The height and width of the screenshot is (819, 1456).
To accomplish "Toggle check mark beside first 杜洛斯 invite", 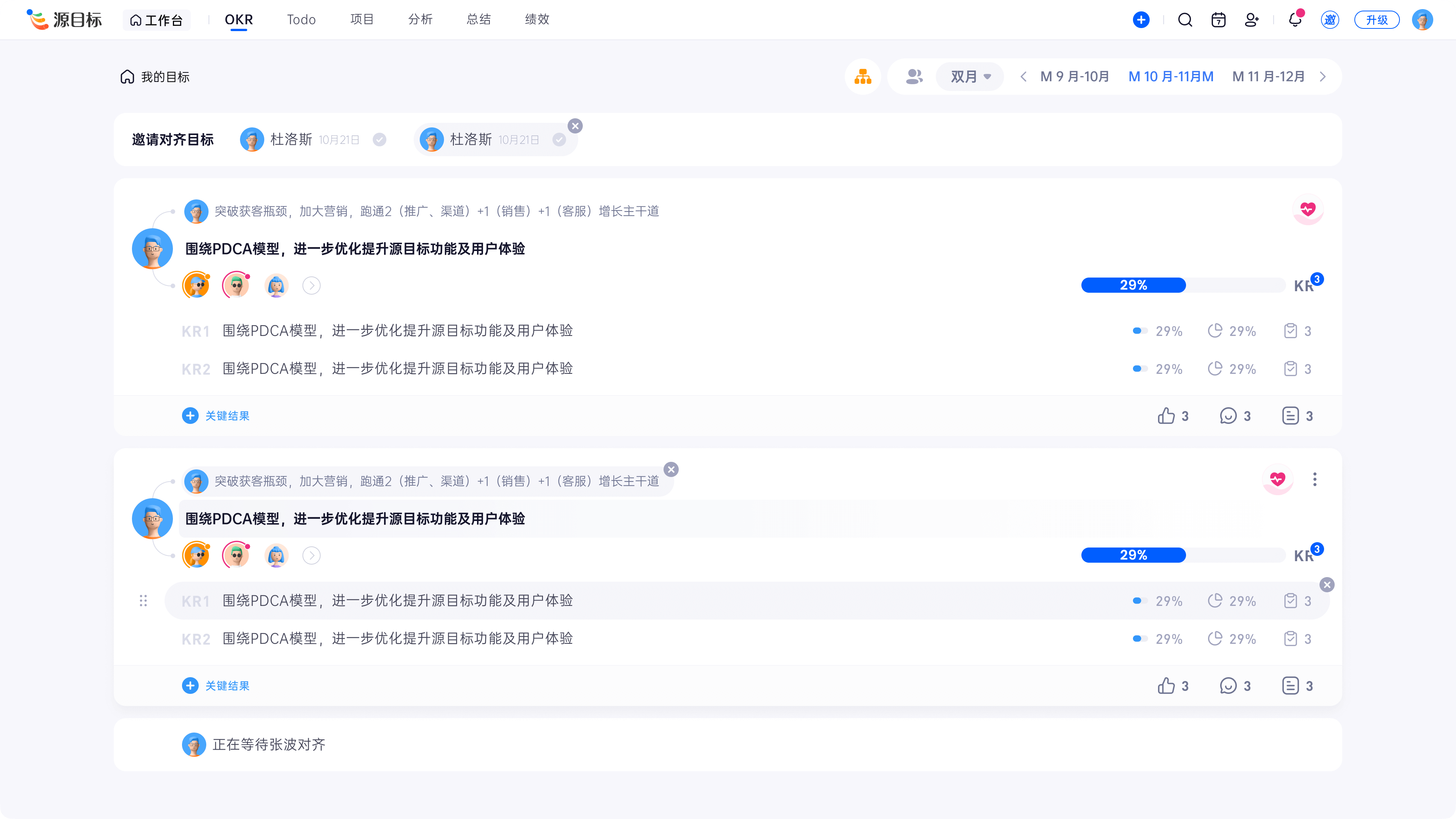I will tap(379, 140).
